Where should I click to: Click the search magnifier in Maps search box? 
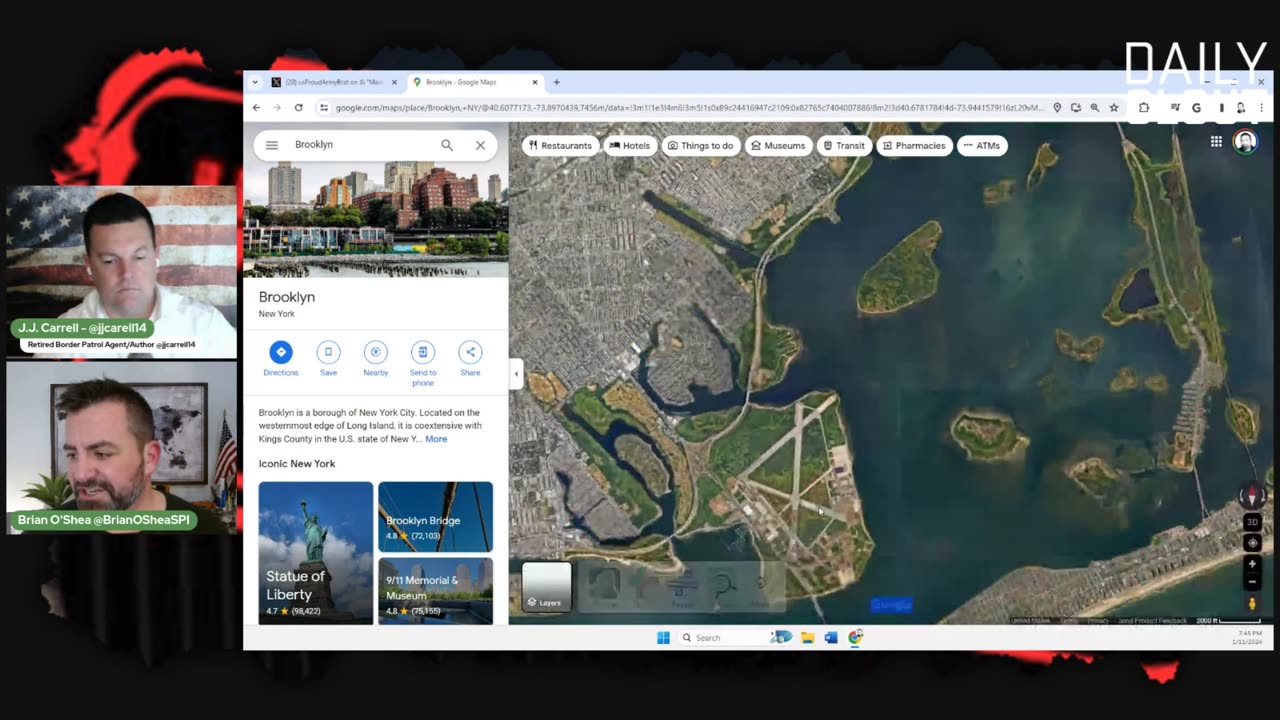447,145
